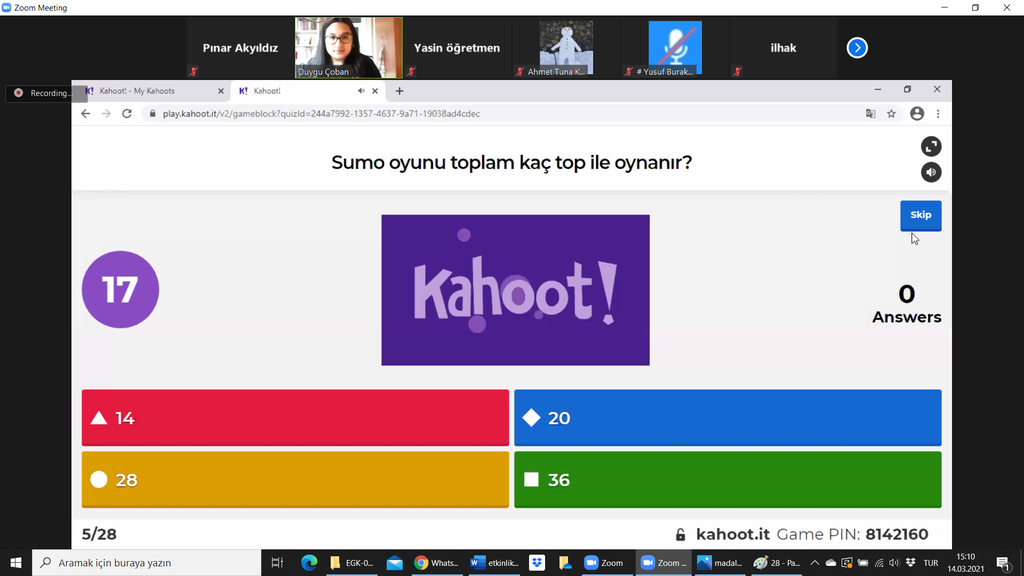Open OneDrive cloud tray icon
This screenshot has height=576, width=1024.
pos(831,562)
